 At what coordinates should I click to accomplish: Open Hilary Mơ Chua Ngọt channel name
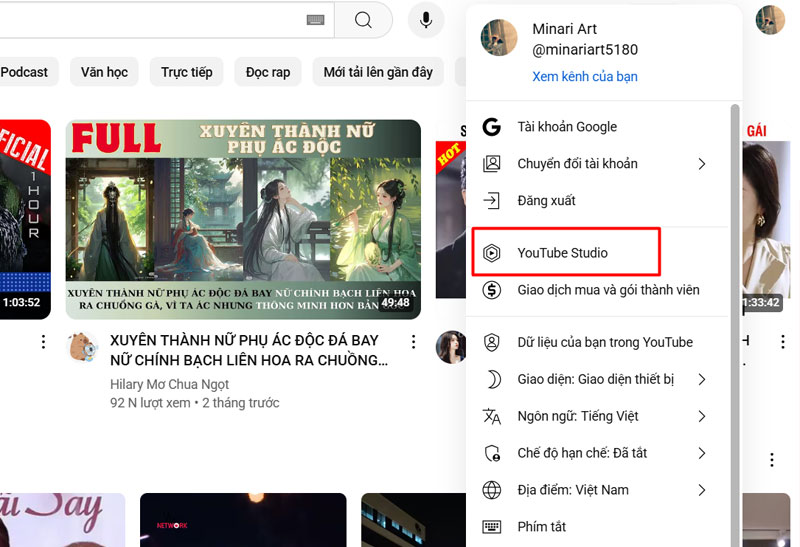[169, 384]
